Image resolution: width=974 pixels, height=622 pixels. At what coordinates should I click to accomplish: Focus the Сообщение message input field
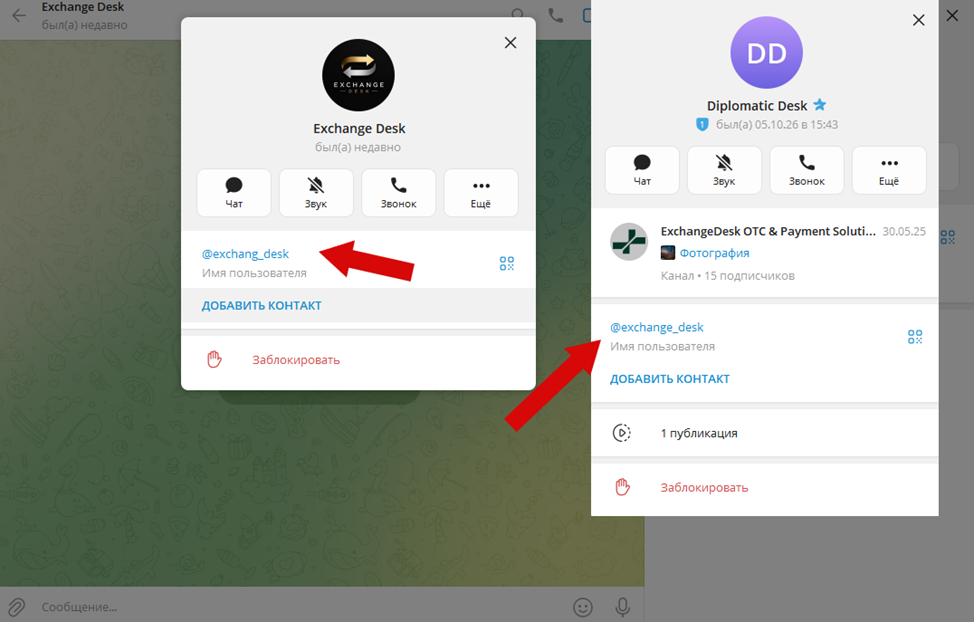tap(301, 606)
